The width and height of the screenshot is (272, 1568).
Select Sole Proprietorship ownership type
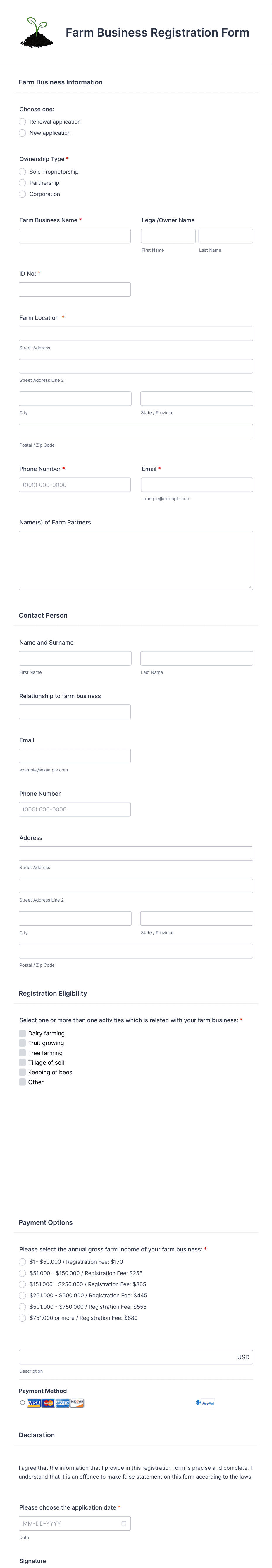point(22,172)
